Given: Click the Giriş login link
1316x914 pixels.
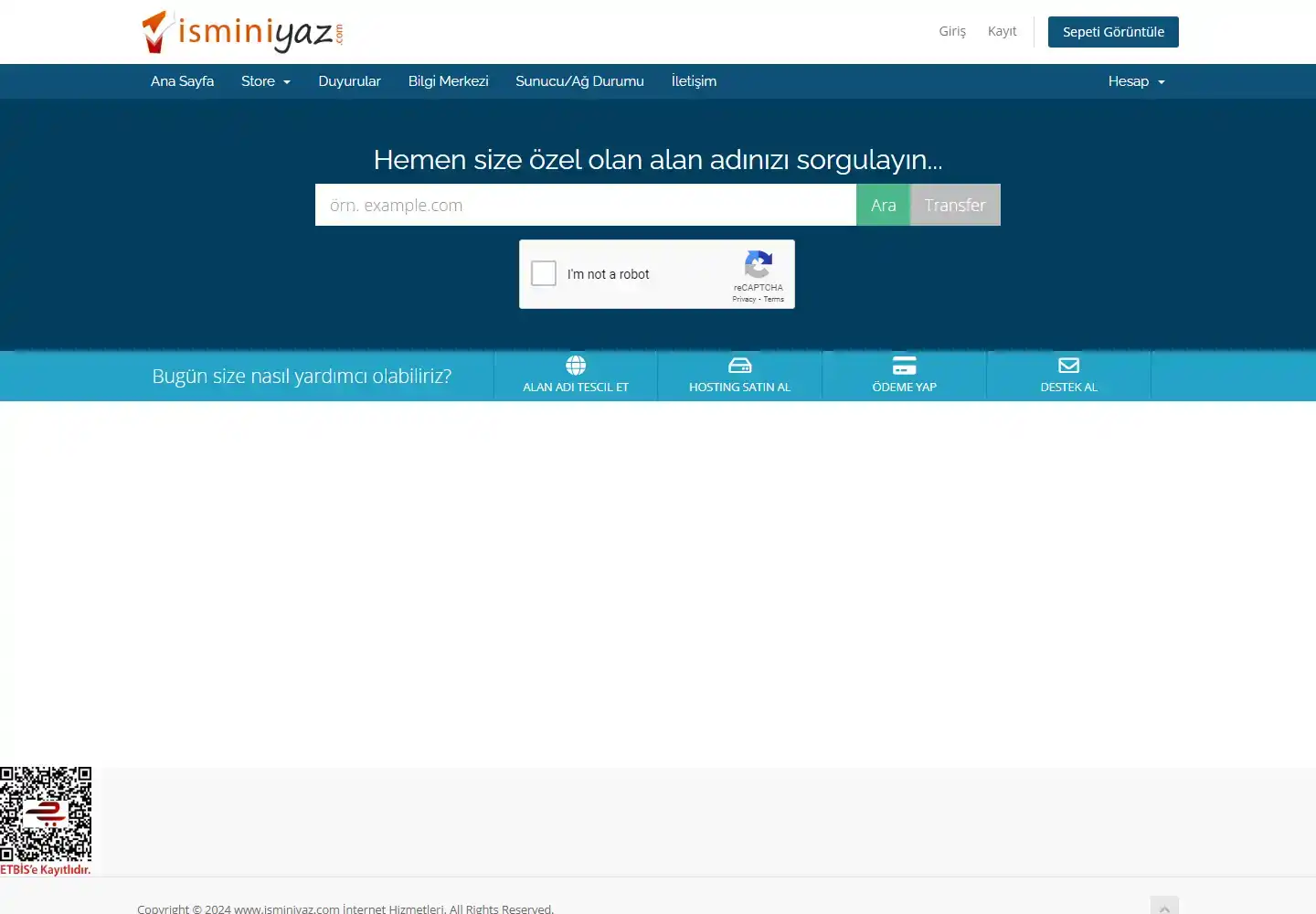Looking at the screenshot, I should 952,31.
